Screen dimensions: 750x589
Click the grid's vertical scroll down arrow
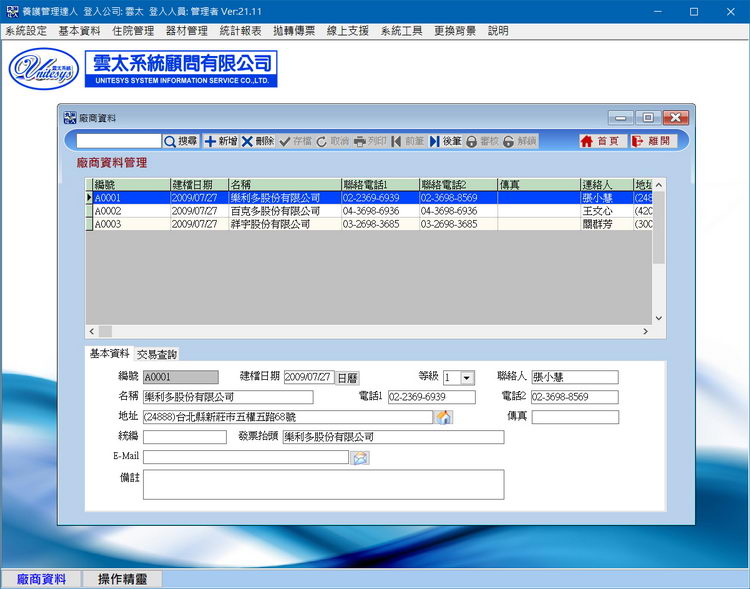tap(659, 318)
